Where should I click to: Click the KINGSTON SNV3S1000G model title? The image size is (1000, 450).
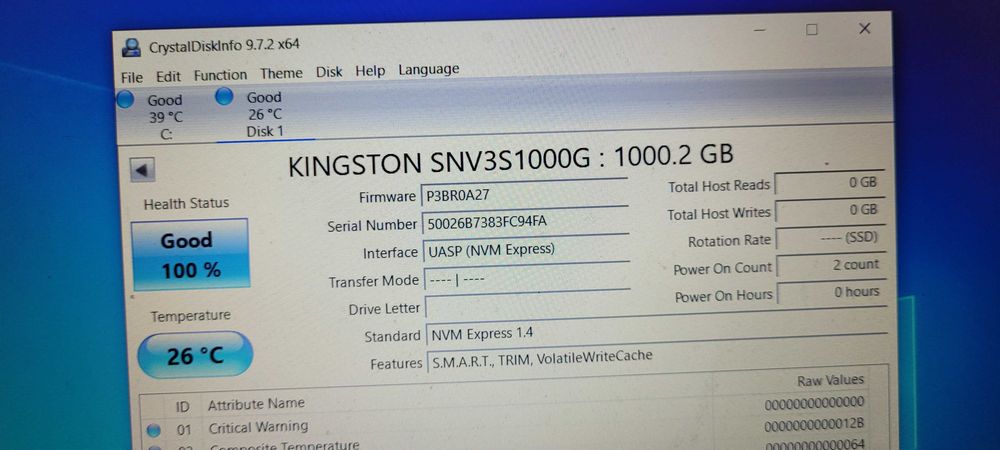coord(511,161)
